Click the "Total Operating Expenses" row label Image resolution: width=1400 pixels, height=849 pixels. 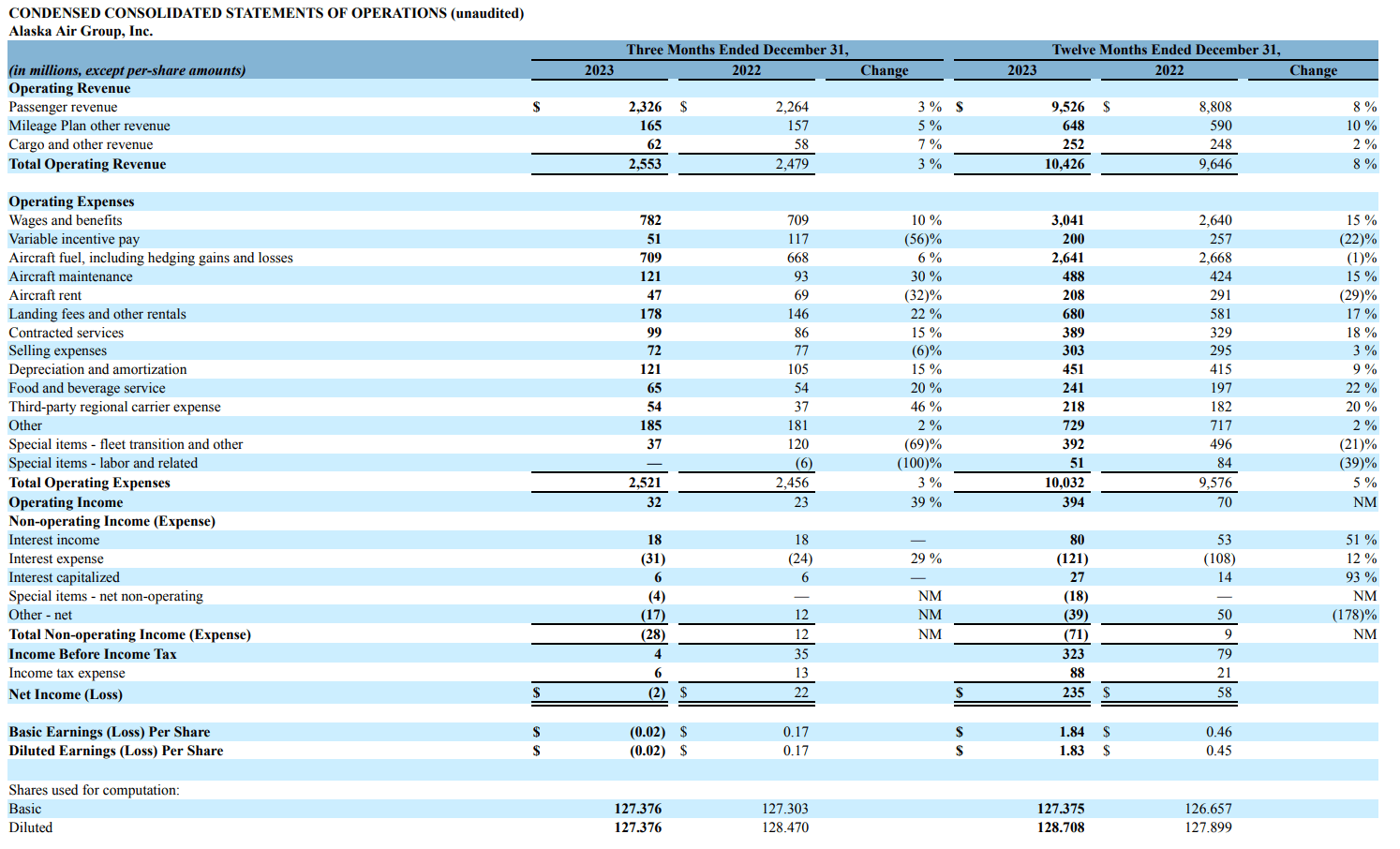(x=89, y=483)
